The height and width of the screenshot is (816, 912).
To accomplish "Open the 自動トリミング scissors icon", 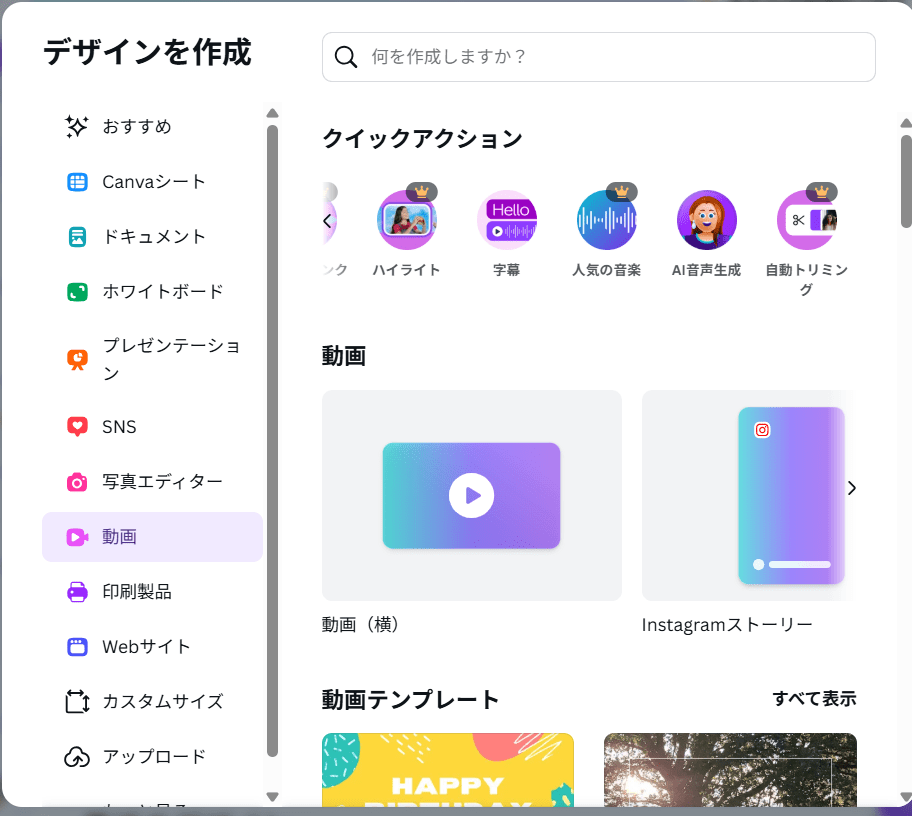I will click(807, 220).
